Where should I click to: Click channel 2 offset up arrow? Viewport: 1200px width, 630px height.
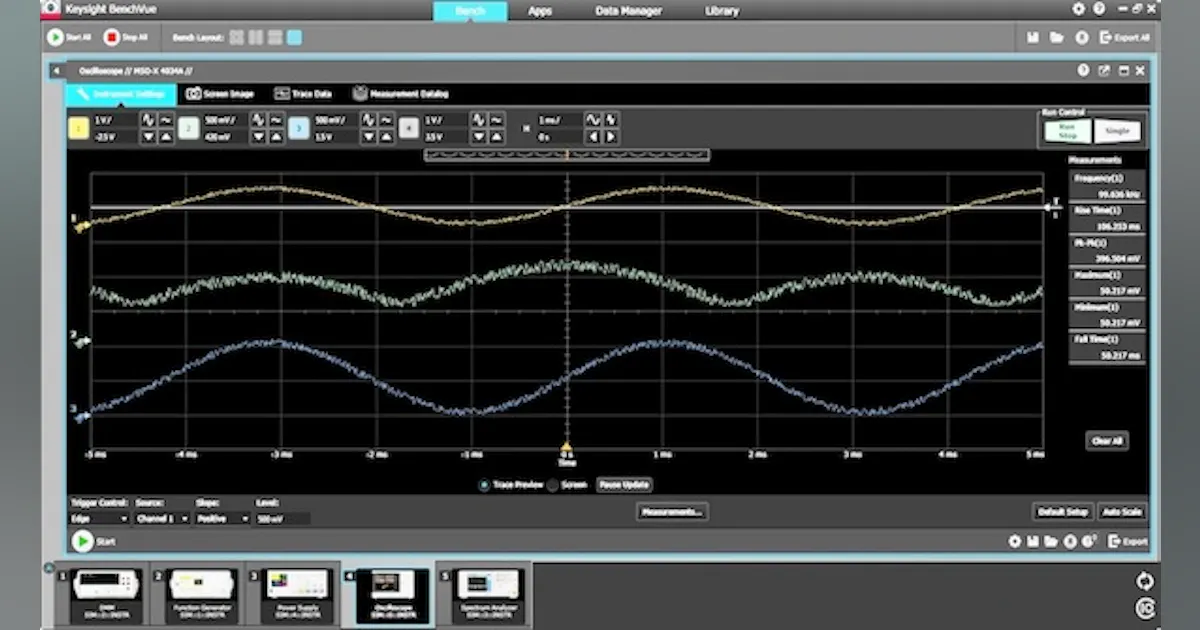(x=276, y=137)
